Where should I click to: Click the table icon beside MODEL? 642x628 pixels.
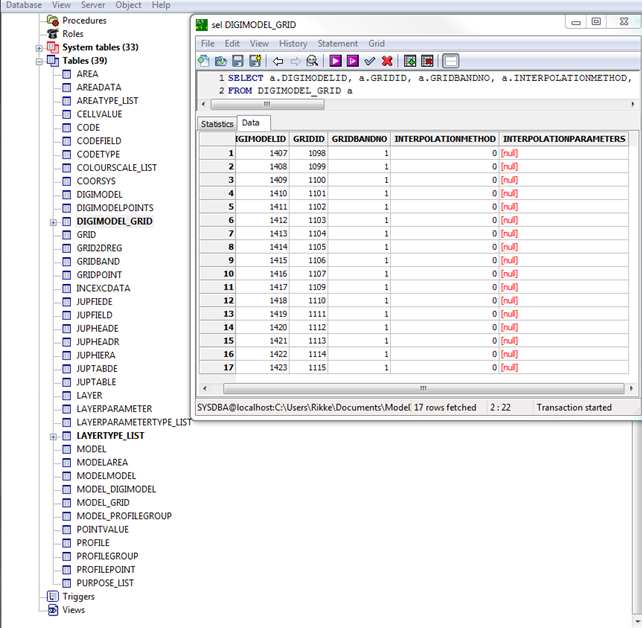coord(66,449)
